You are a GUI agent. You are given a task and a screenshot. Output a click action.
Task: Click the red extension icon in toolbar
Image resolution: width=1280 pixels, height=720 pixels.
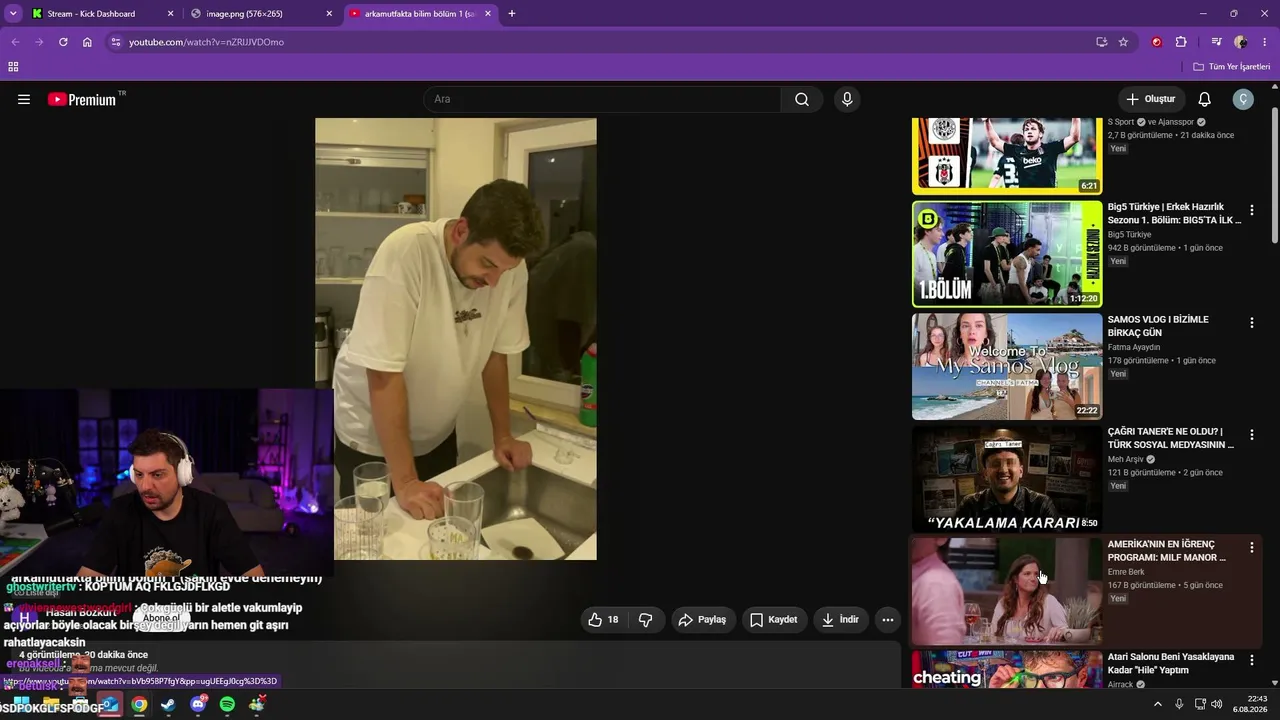1157,42
